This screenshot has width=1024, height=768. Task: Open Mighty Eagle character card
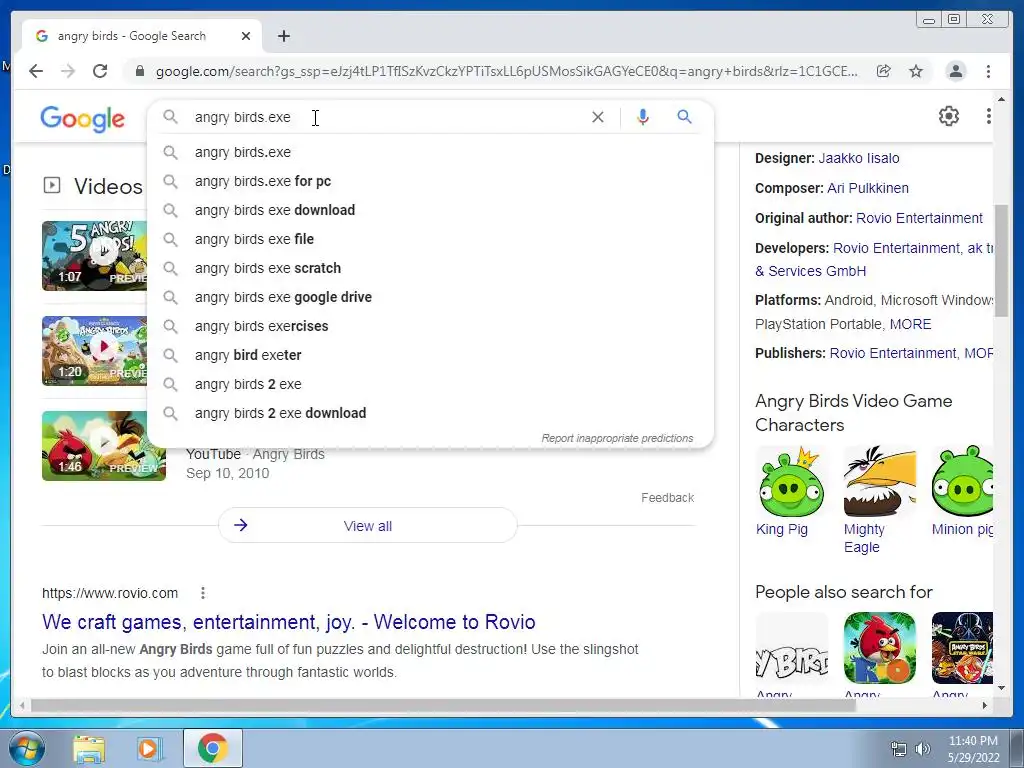pyautogui.click(x=879, y=500)
